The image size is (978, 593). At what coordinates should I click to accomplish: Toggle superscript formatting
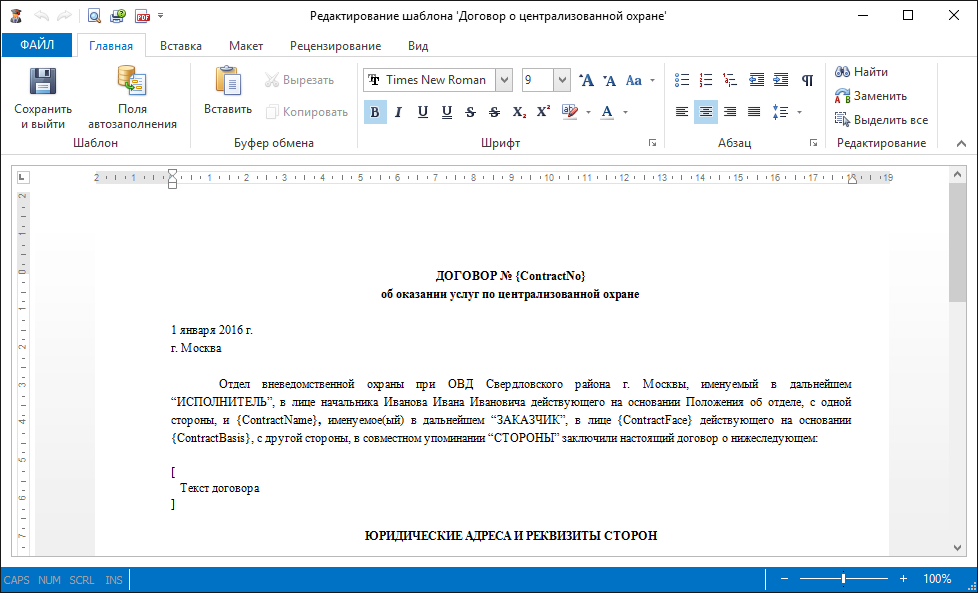[543, 112]
